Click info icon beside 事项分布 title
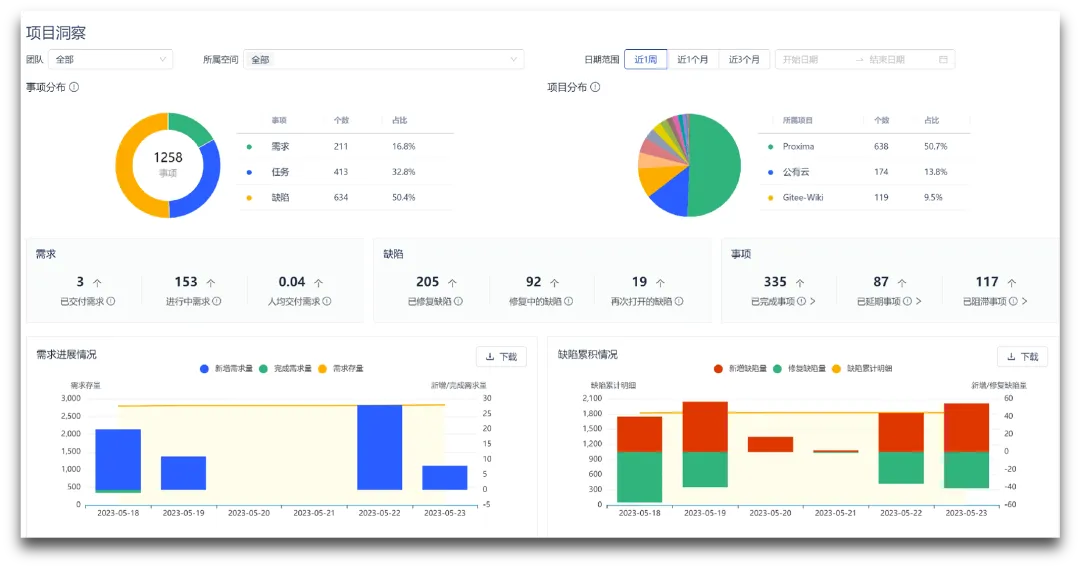Image resolution: width=1080 pixels, height=568 pixels. tap(74, 87)
